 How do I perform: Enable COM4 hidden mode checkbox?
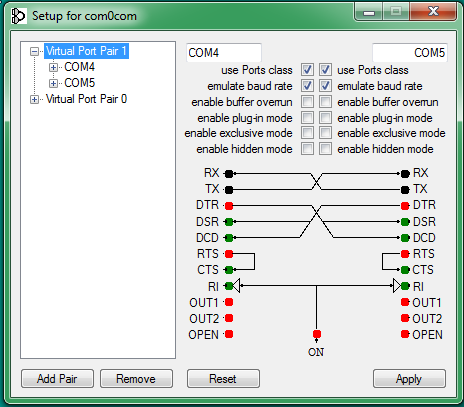[307, 149]
